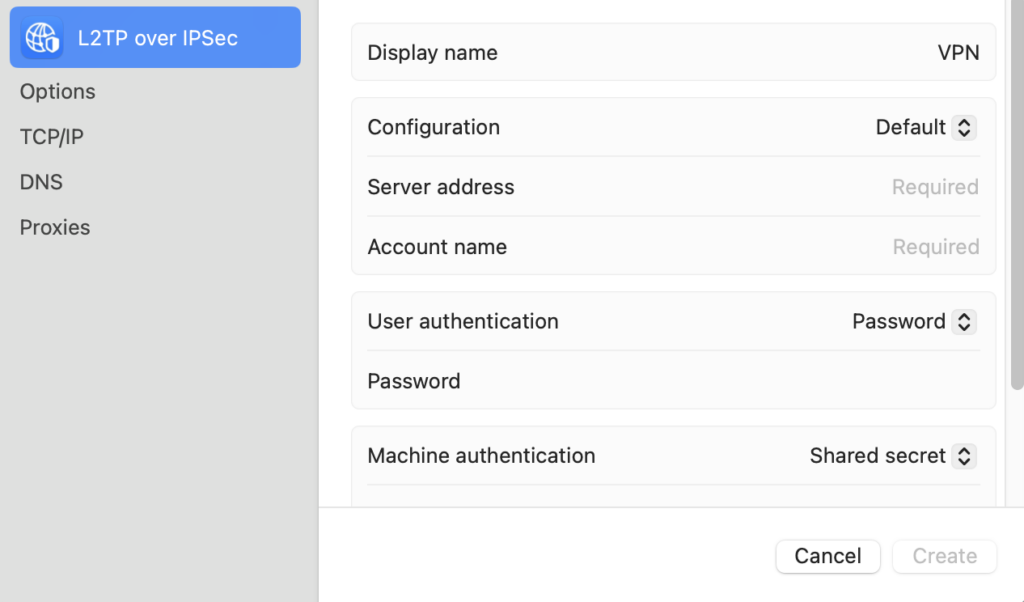This screenshot has height=602, width=1024.
Task: Click the Machine authentication label
Action: 481,456
